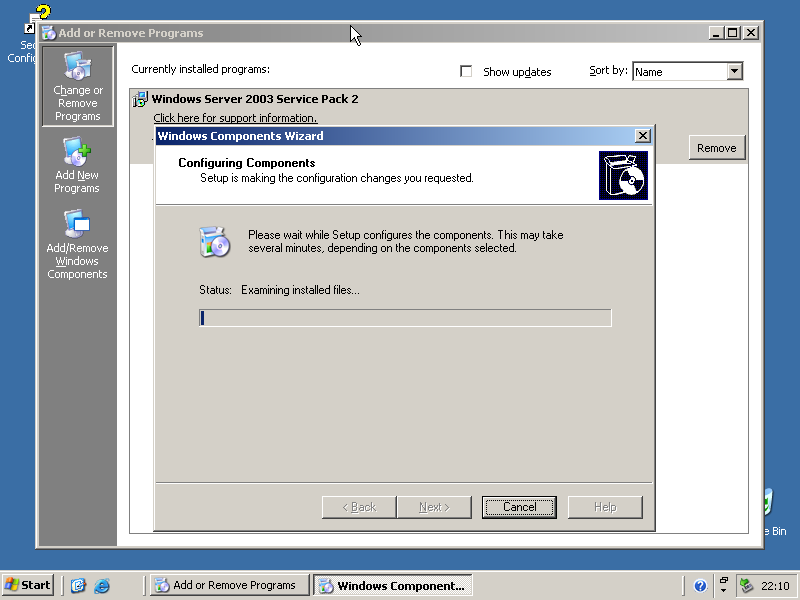The height and width of the screenshot is (600, 800).
Task: Launch Internet Explorer from Quick Launch
Action: point(102,586)
